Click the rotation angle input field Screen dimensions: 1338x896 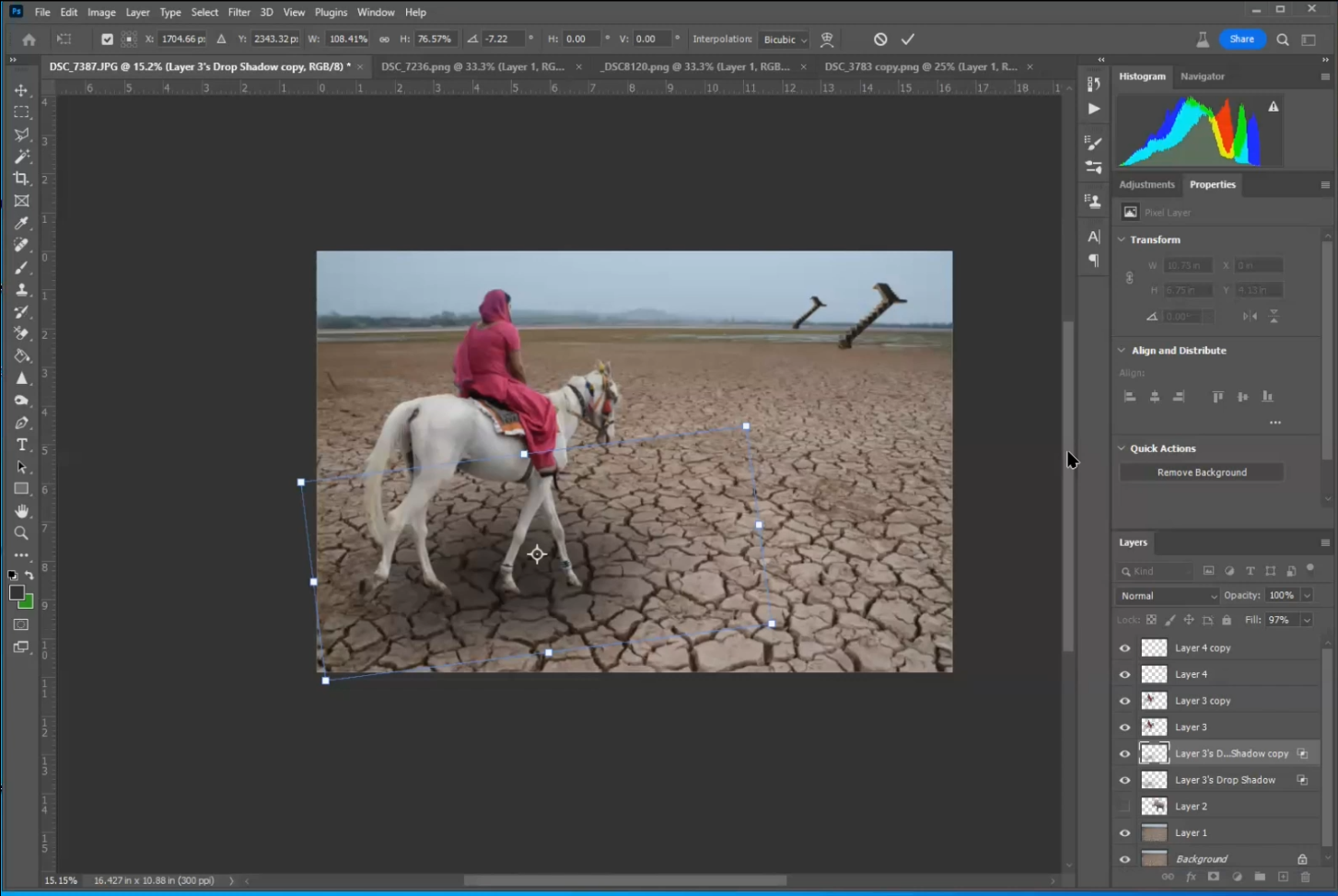coord(503,40)
